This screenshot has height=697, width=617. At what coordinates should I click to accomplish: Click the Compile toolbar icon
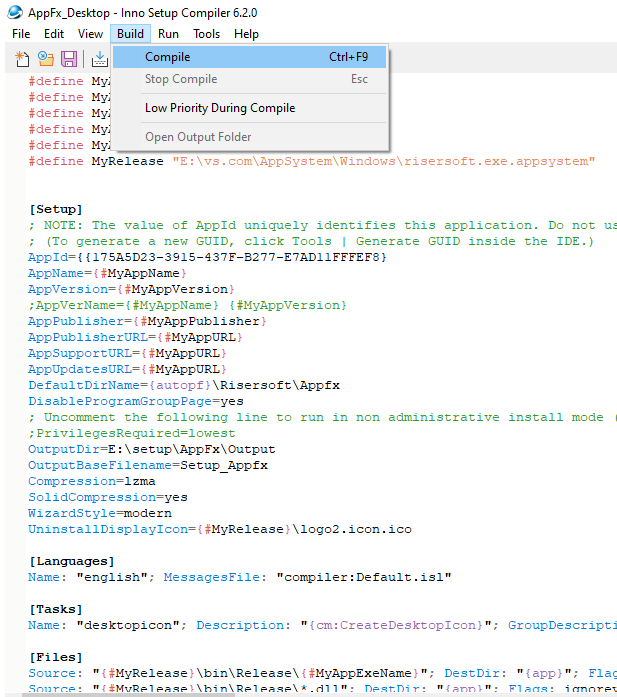[100, 59]
